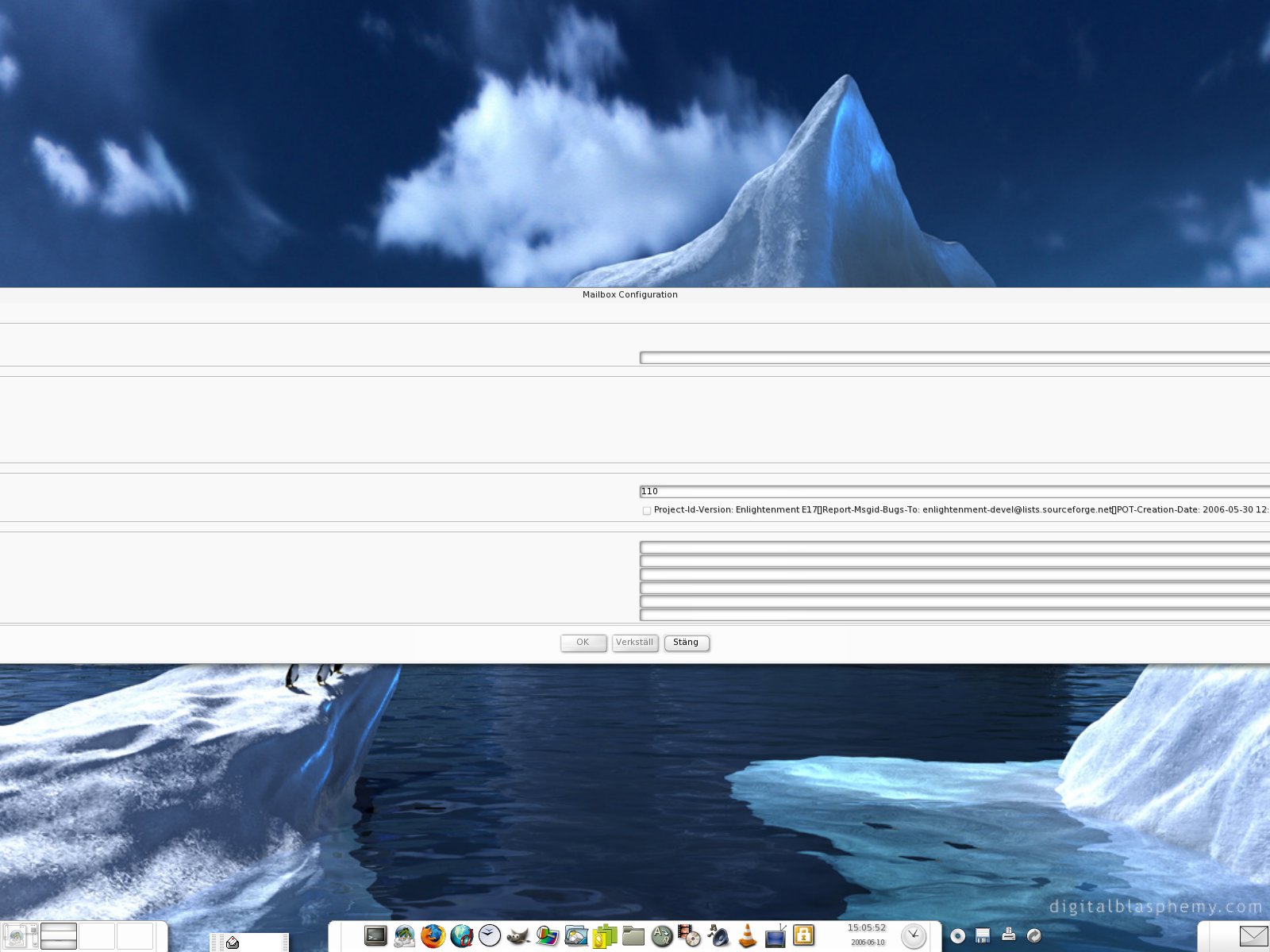Viewport: 1270px width, 952px height.
Task: Click the Verkställ apply button
Action: click(635, 643)
